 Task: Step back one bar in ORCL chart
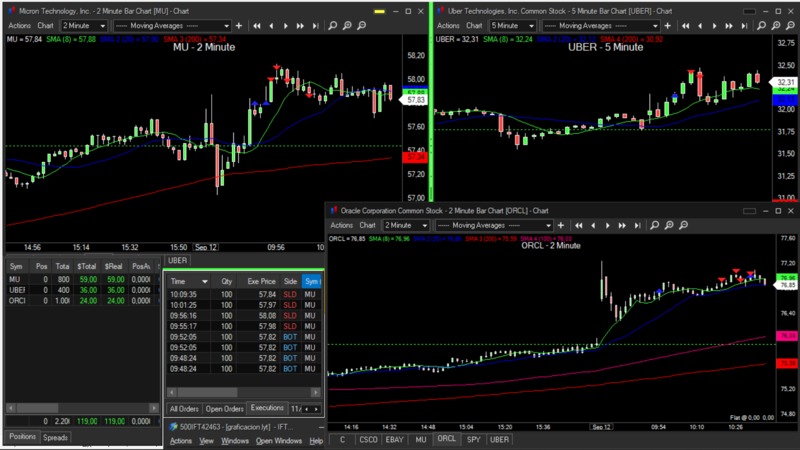(x=593, y=226)
